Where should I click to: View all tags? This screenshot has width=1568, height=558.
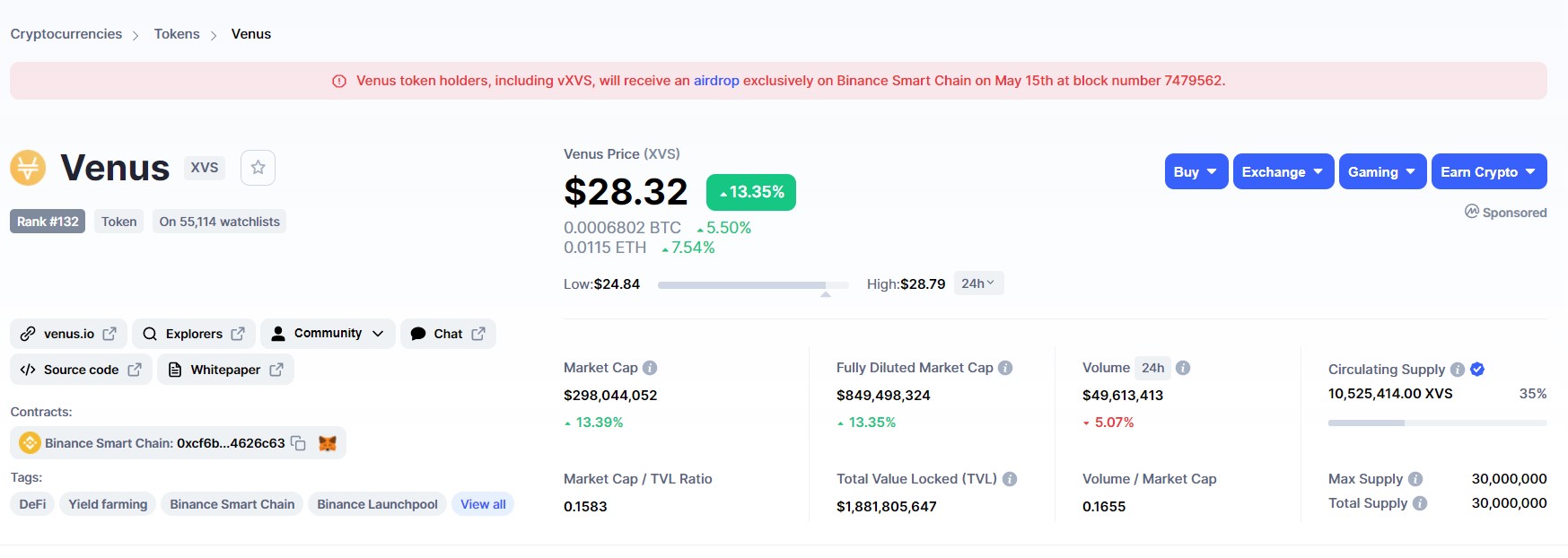[483, 504]
